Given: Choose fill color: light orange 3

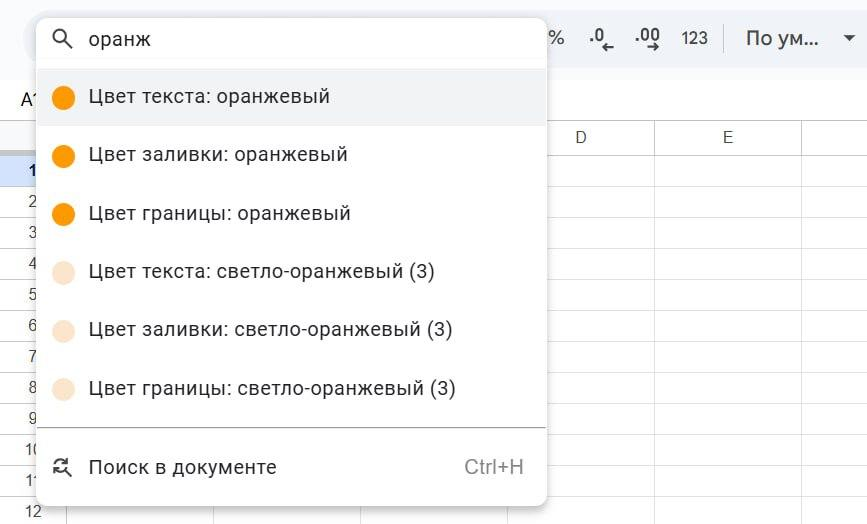Looking at the screenshot, I should (270, 329).
